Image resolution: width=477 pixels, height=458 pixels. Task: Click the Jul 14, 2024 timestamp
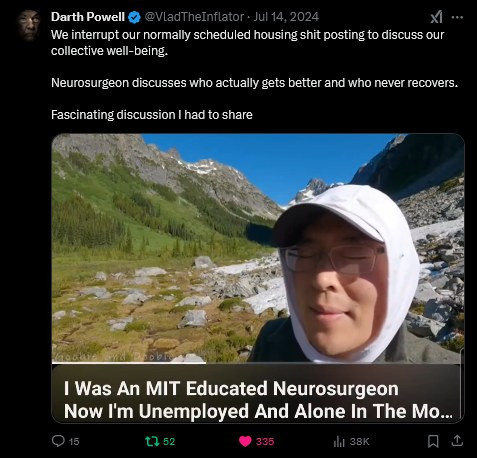286,17
